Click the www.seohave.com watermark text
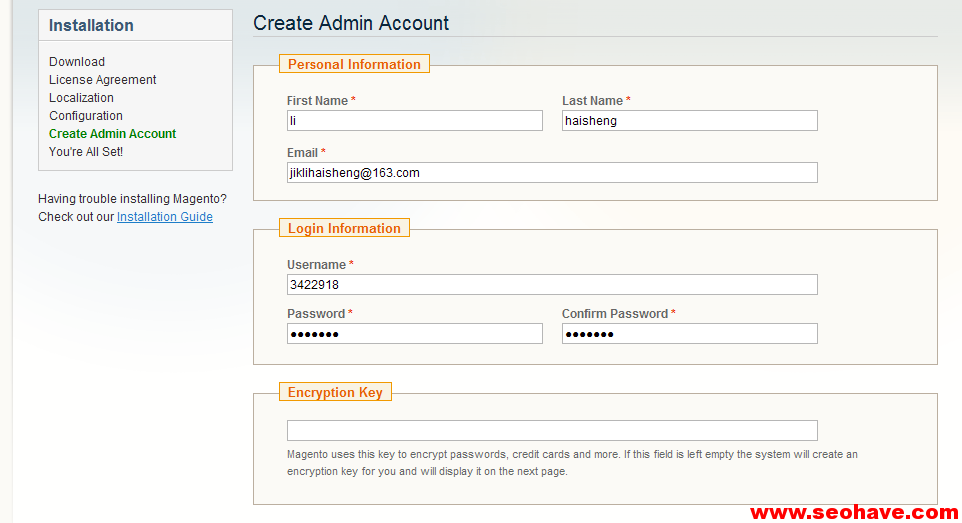Image resolution: width=962 pixels, height=523 pixels. coord(854,512)
